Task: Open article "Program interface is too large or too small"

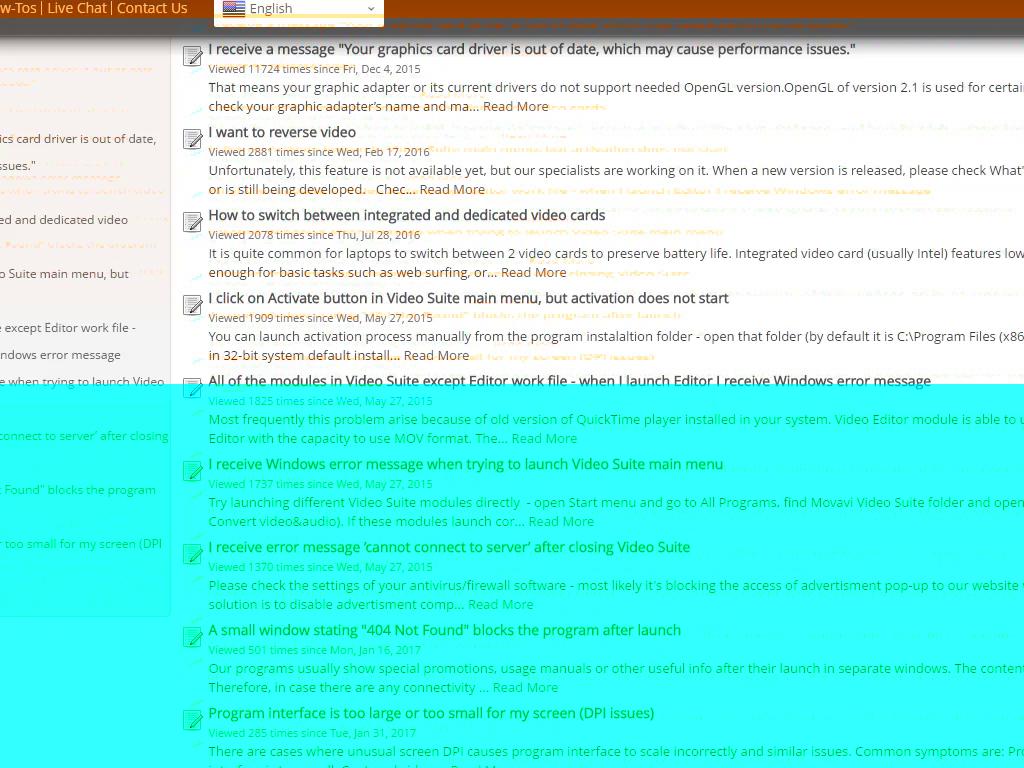Action: [431, 712]
